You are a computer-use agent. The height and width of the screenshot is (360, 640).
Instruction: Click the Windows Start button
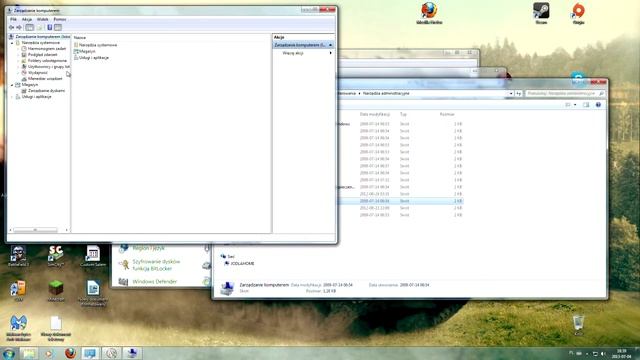(8, 353)
